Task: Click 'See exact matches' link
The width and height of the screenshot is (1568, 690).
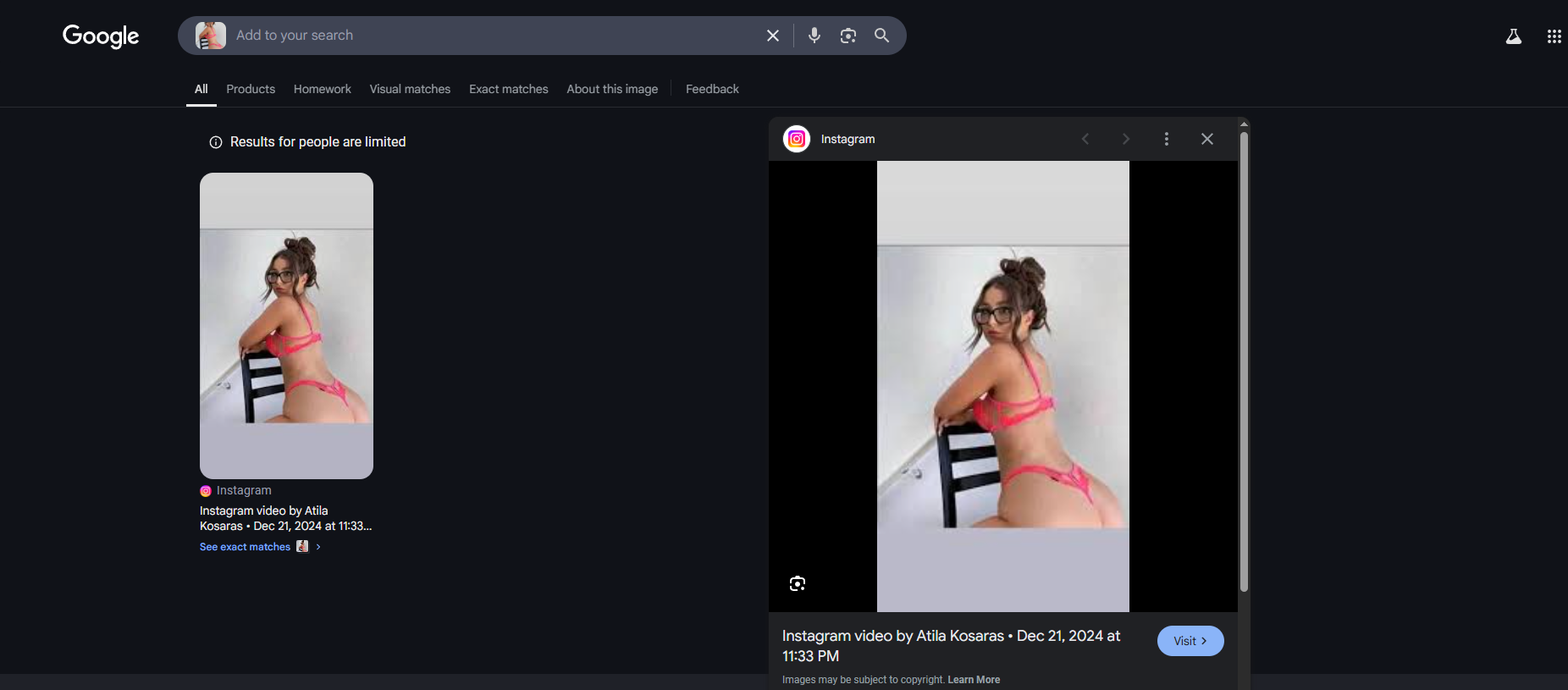Action: pyautogui.click(x=245, y=547)
